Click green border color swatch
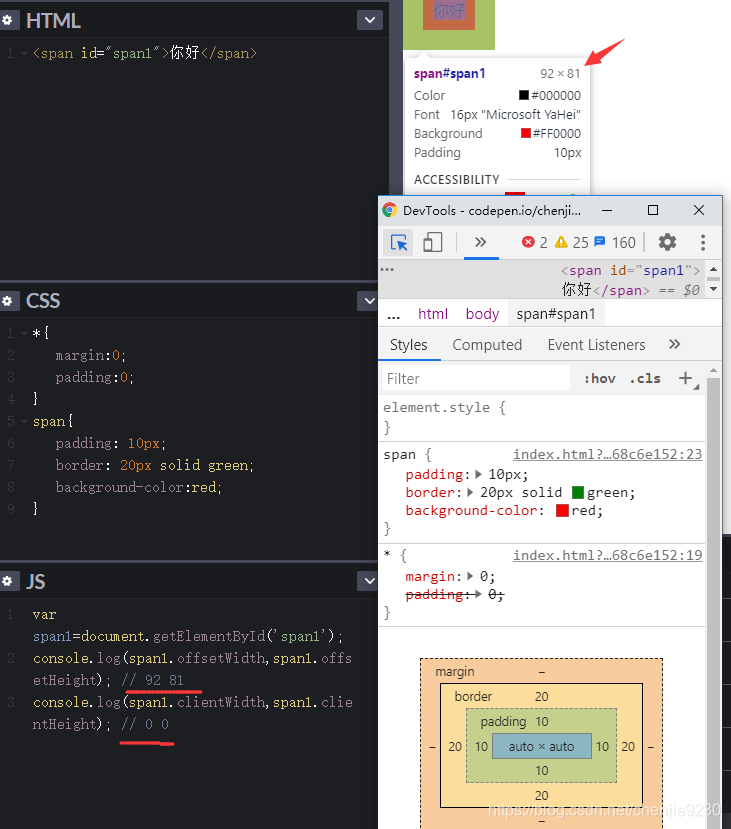 [578, 493]
